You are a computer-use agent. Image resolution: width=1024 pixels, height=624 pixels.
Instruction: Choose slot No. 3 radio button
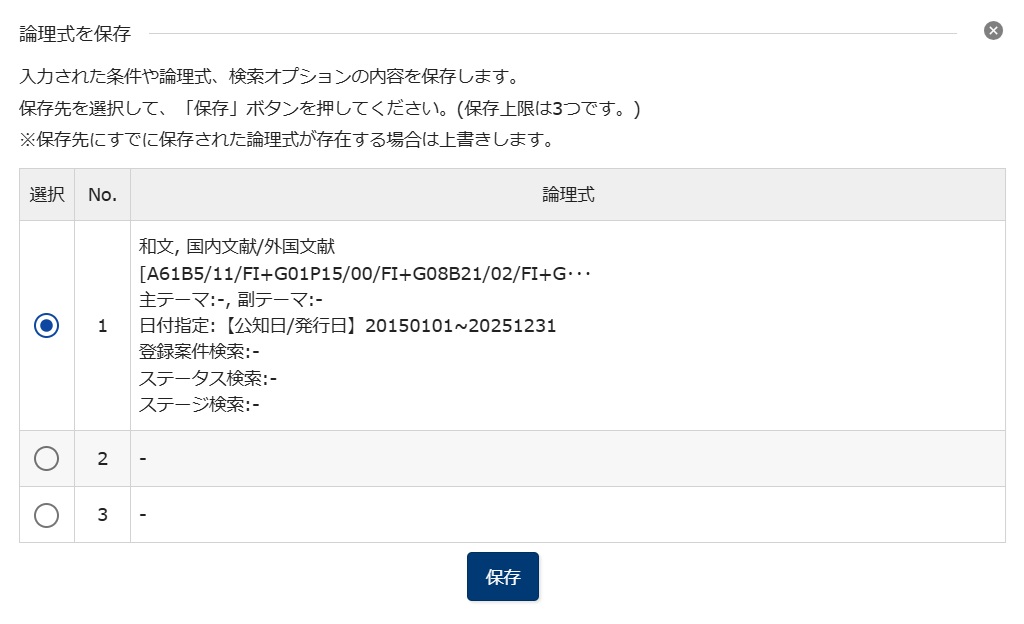point(46,515)
